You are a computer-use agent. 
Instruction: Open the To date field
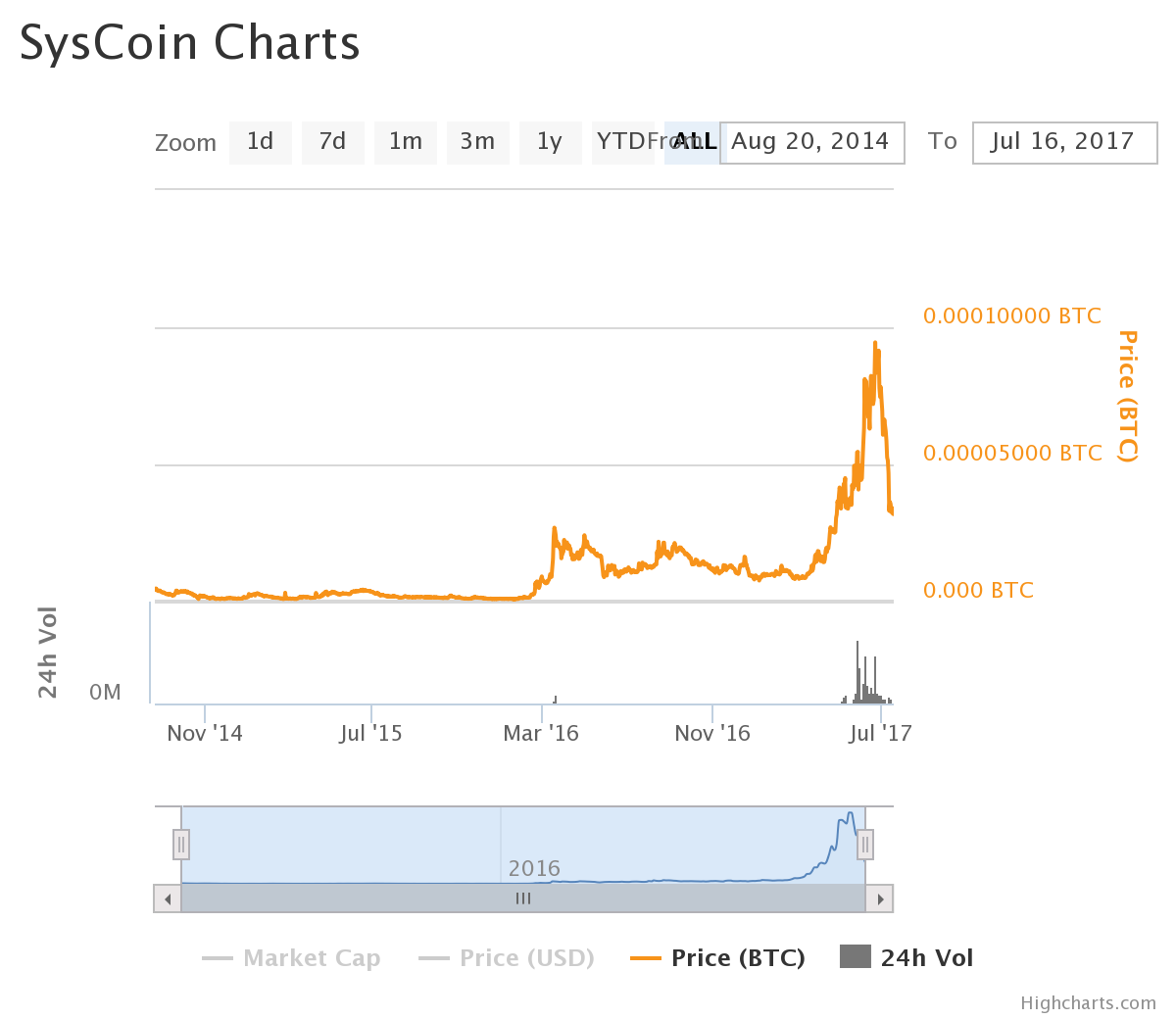(1064, 142)
